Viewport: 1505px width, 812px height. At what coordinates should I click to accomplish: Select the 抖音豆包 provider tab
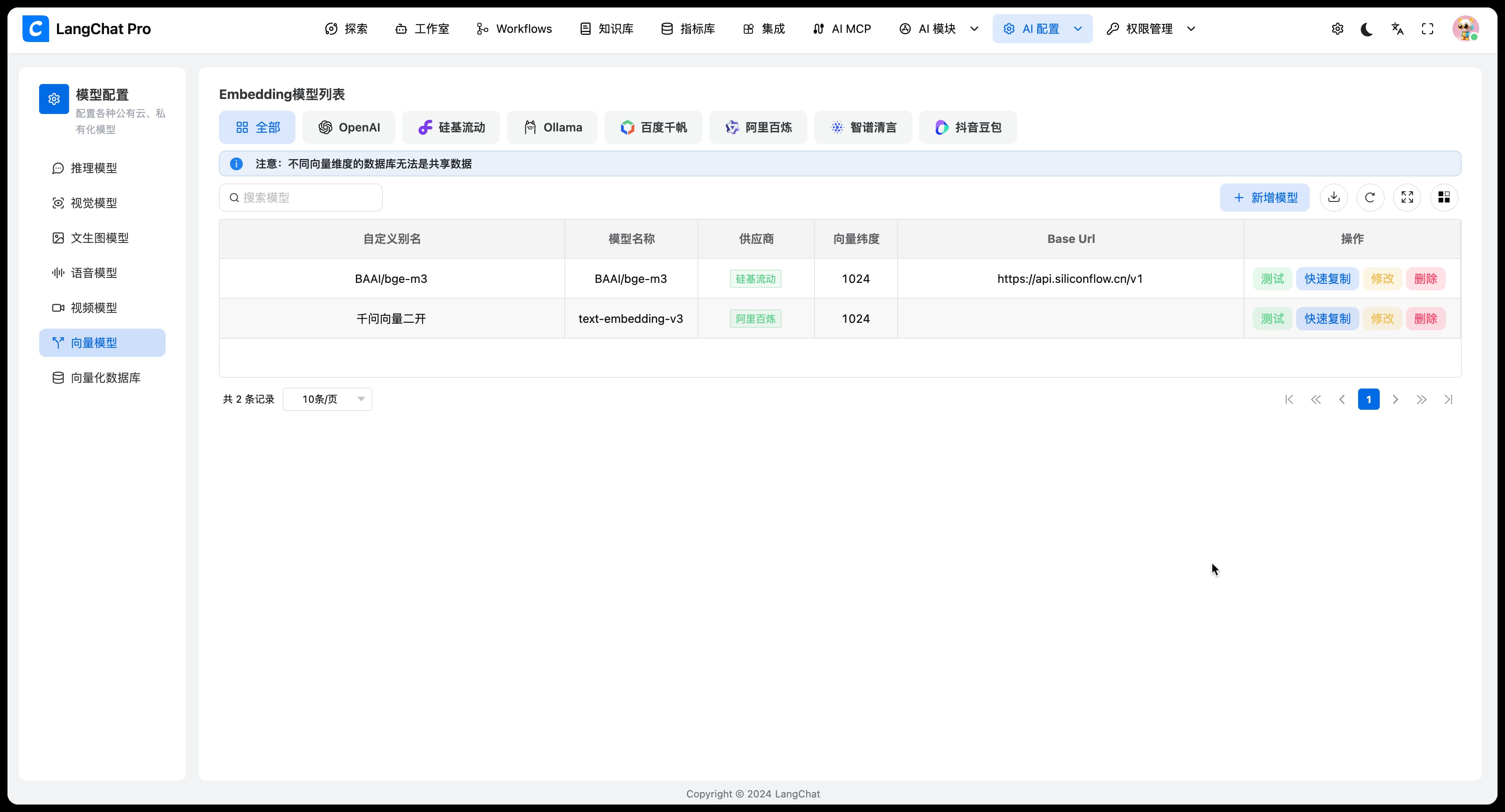click(968, 127)
